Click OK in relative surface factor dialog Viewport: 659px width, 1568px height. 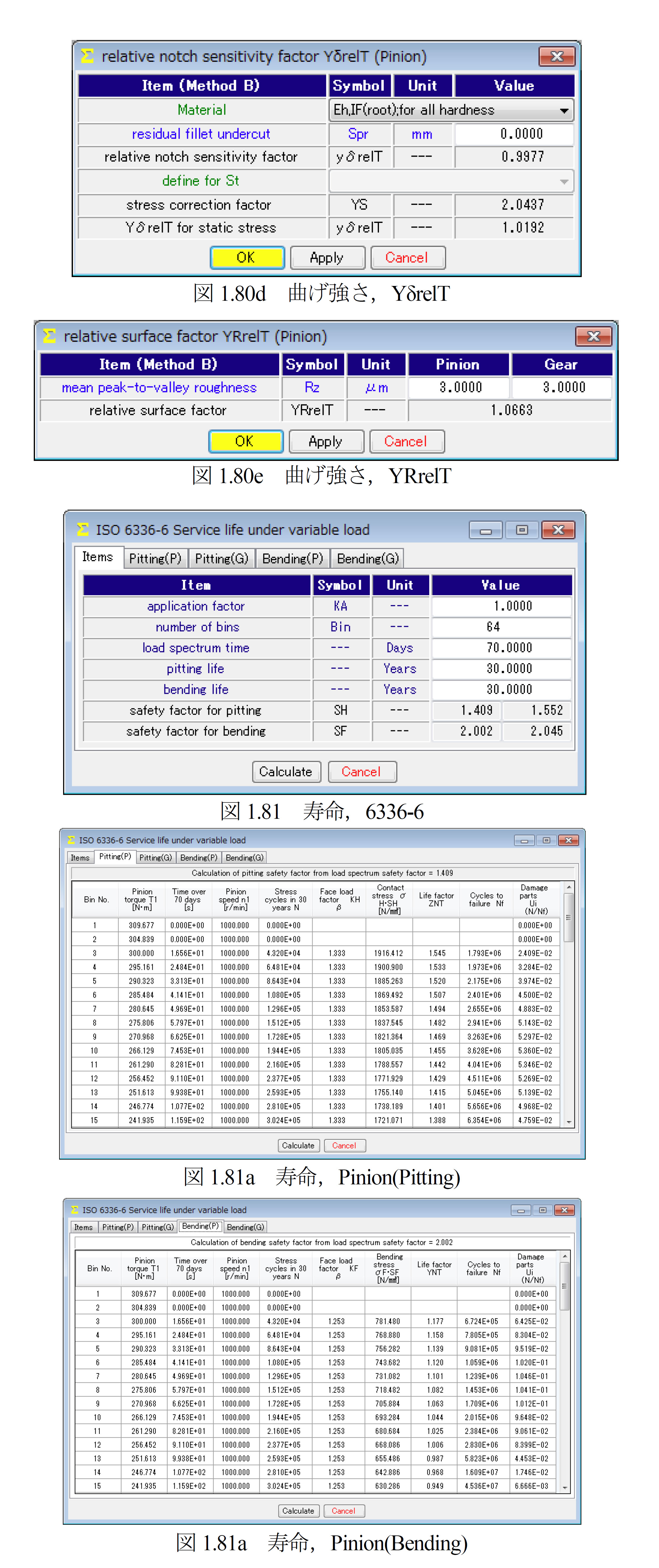point(246,441)
